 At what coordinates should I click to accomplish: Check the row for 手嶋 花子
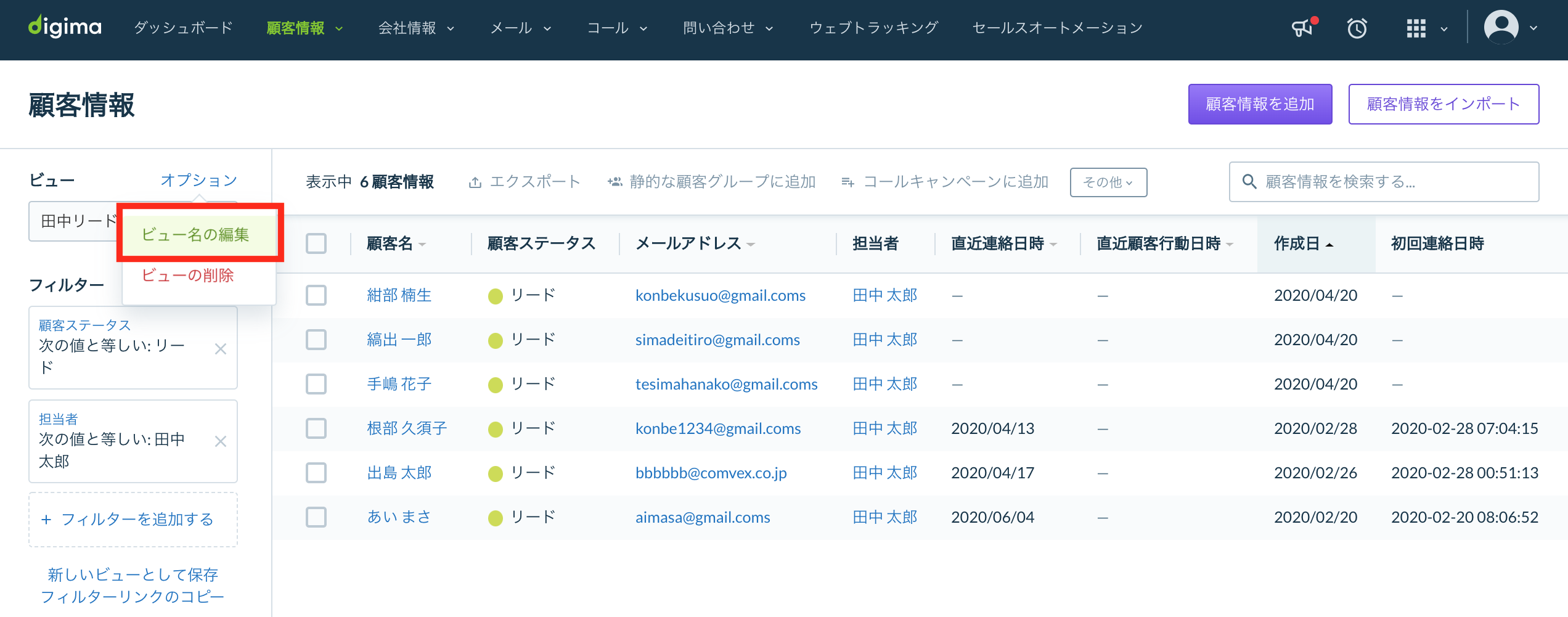[316, 384]
